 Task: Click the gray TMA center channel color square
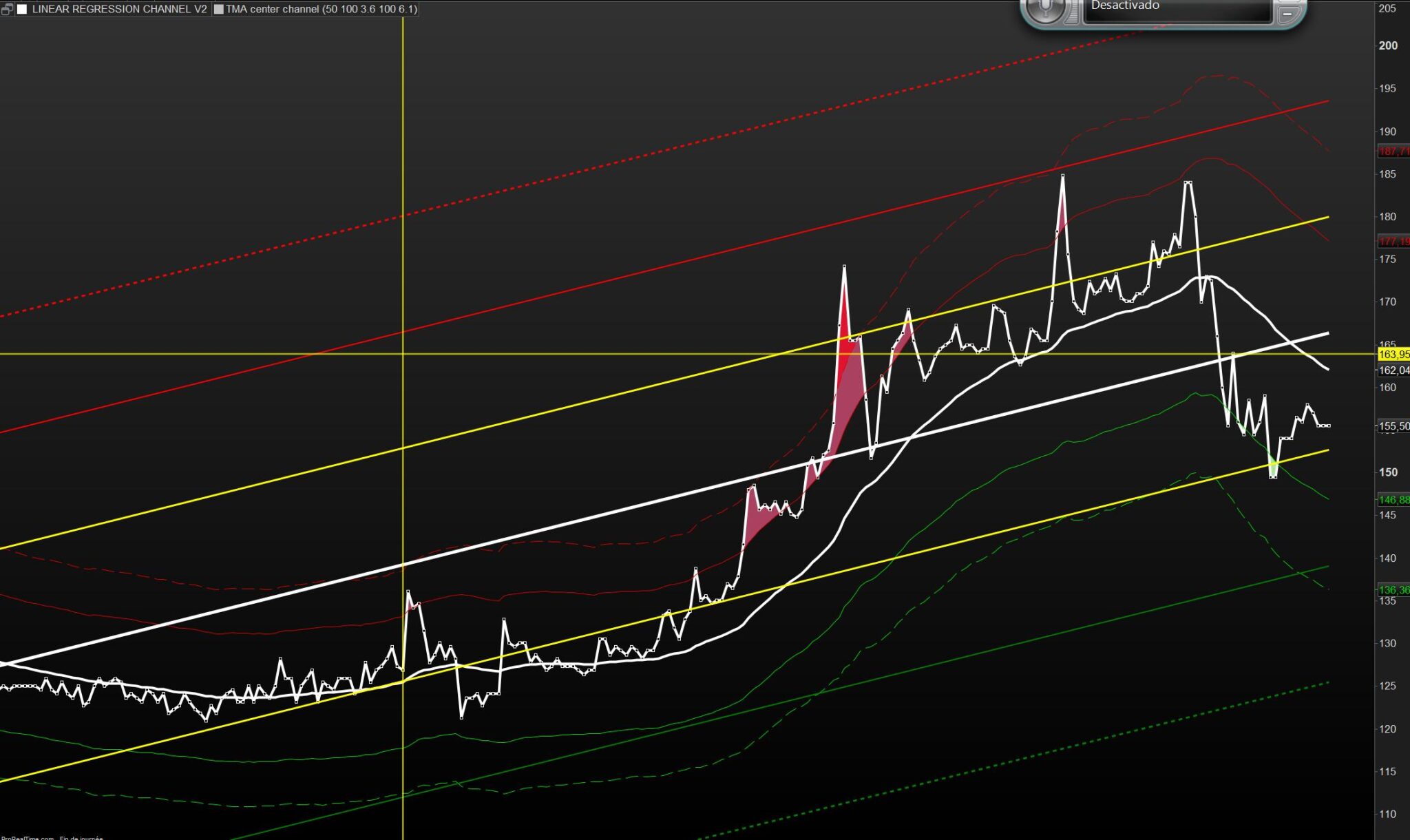pos(219,10)
